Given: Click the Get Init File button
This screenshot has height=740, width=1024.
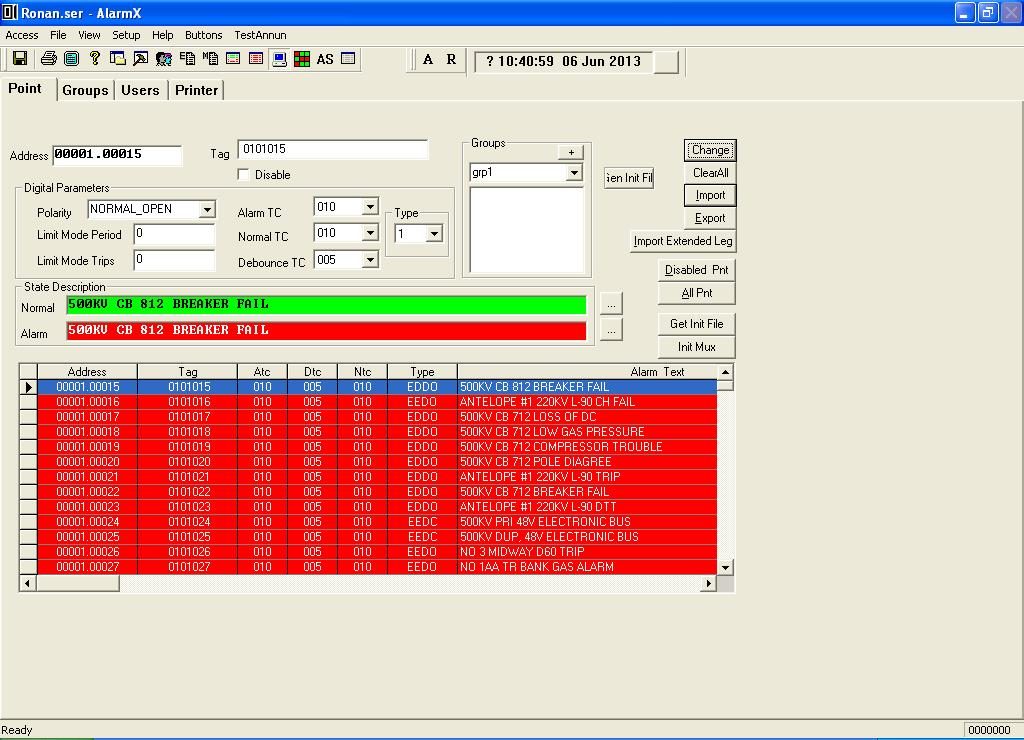Looking at the screenshot, I should click(x=697, y=324).
